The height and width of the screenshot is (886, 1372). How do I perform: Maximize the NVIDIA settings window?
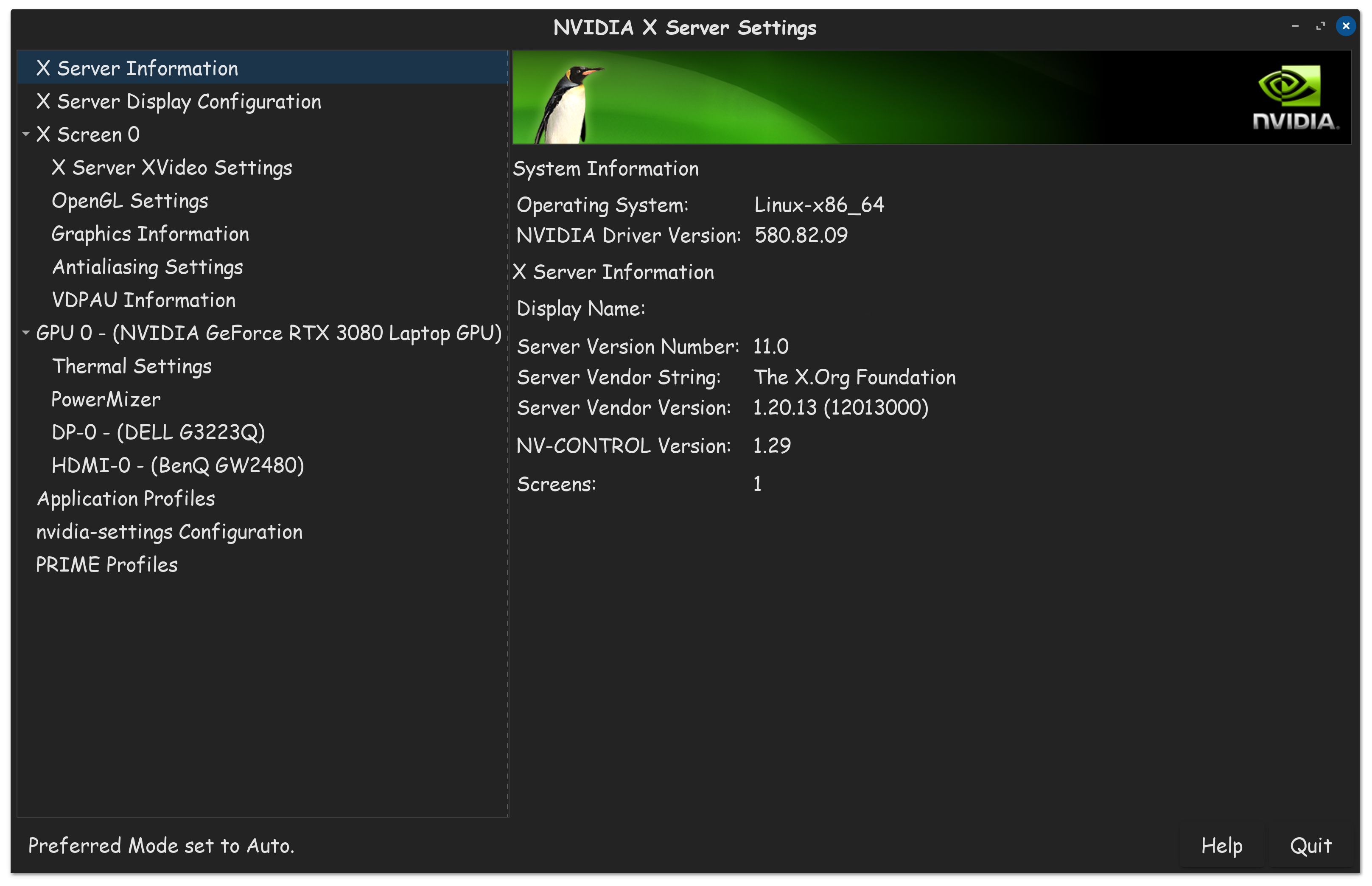tap(1320, 26)
